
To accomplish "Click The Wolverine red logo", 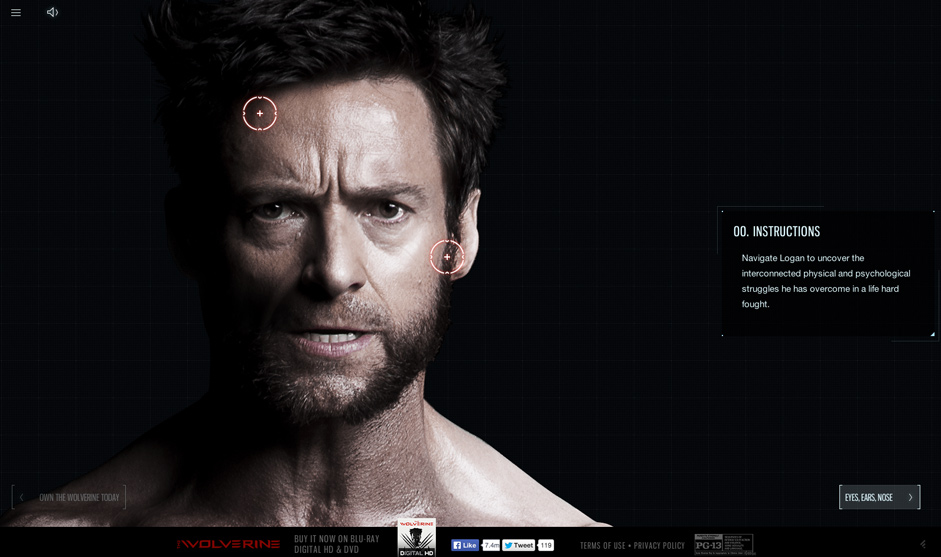I will (228, 544).
